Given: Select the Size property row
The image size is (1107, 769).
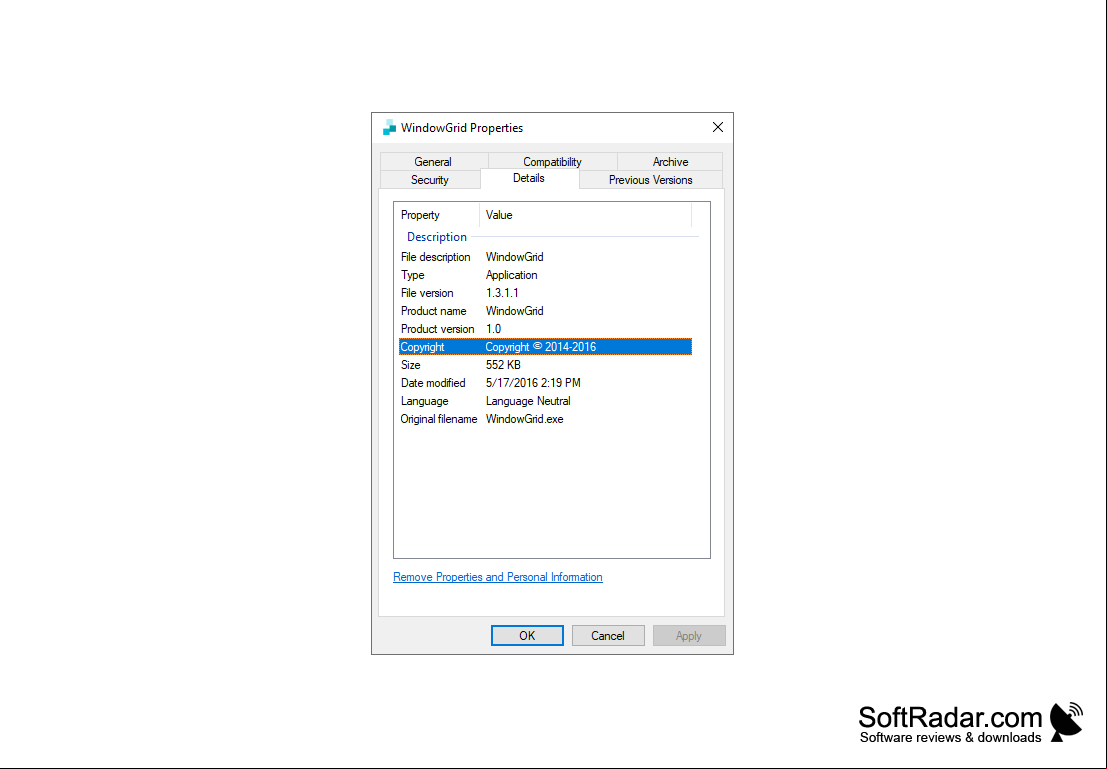Looking at the screenshot, I should [x=545, y=365].
